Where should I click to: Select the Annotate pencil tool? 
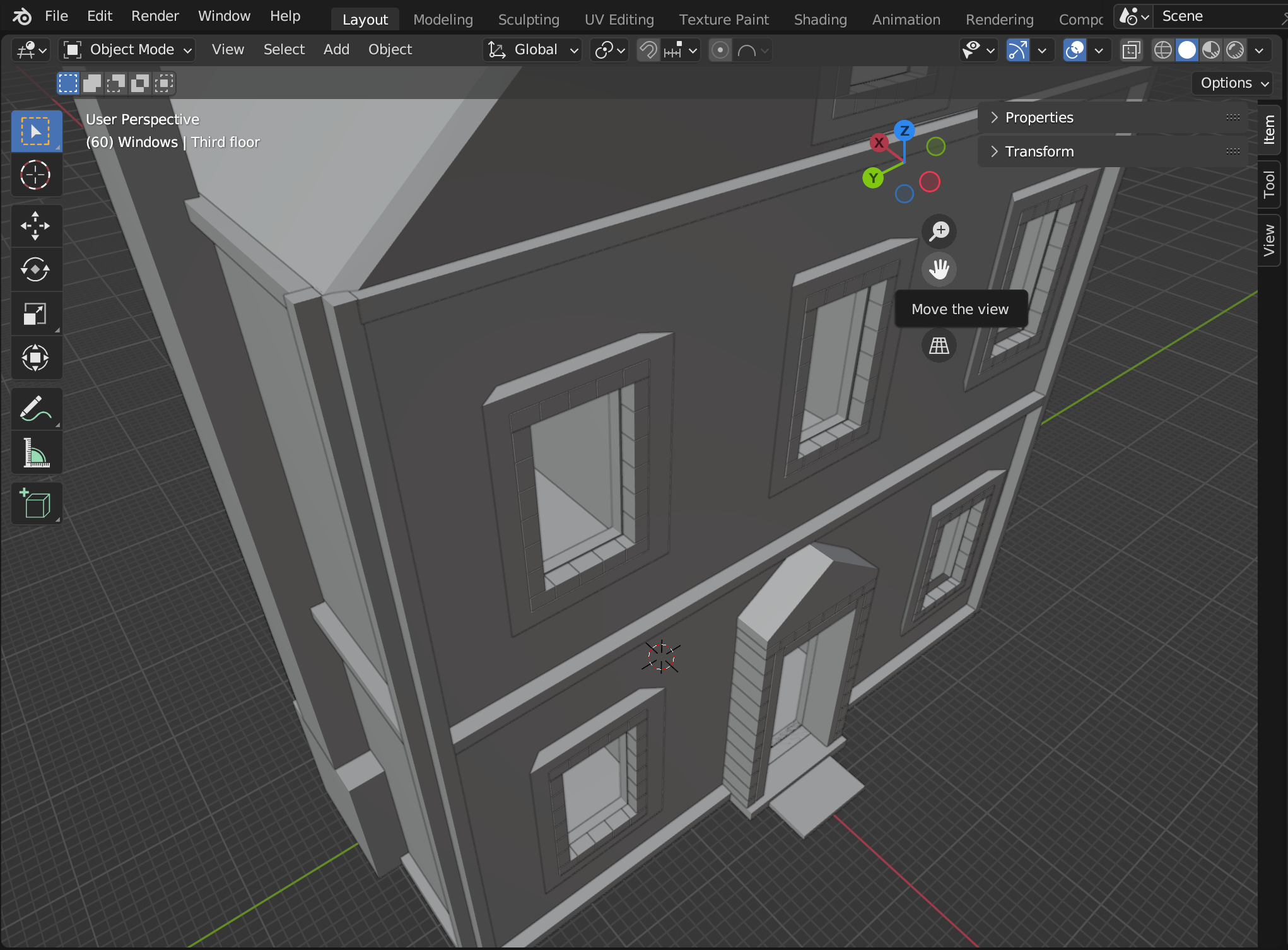click(35, 409)
